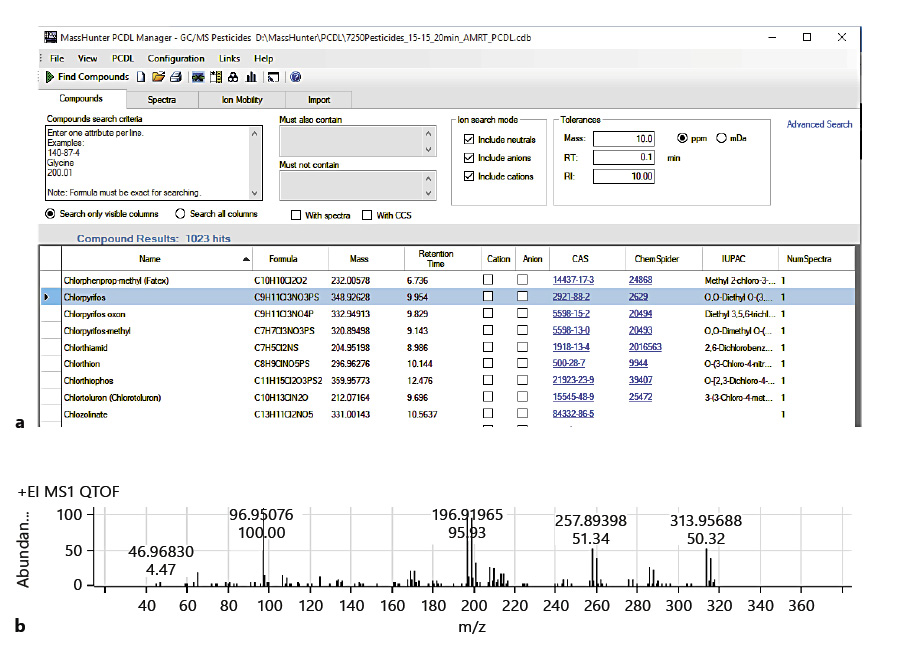Select formula cell C7H5Cl2NS
Viewport: 897px width, 666px height.
[276, 347]
